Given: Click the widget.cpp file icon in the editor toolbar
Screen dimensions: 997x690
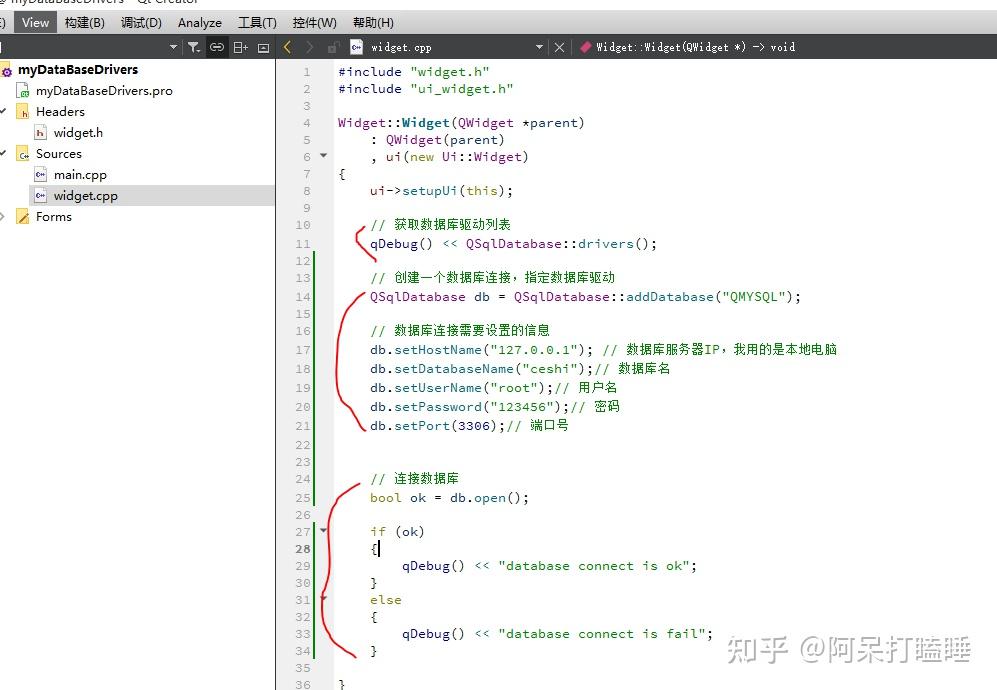Looking at the screenshot, I should point(358,46).
